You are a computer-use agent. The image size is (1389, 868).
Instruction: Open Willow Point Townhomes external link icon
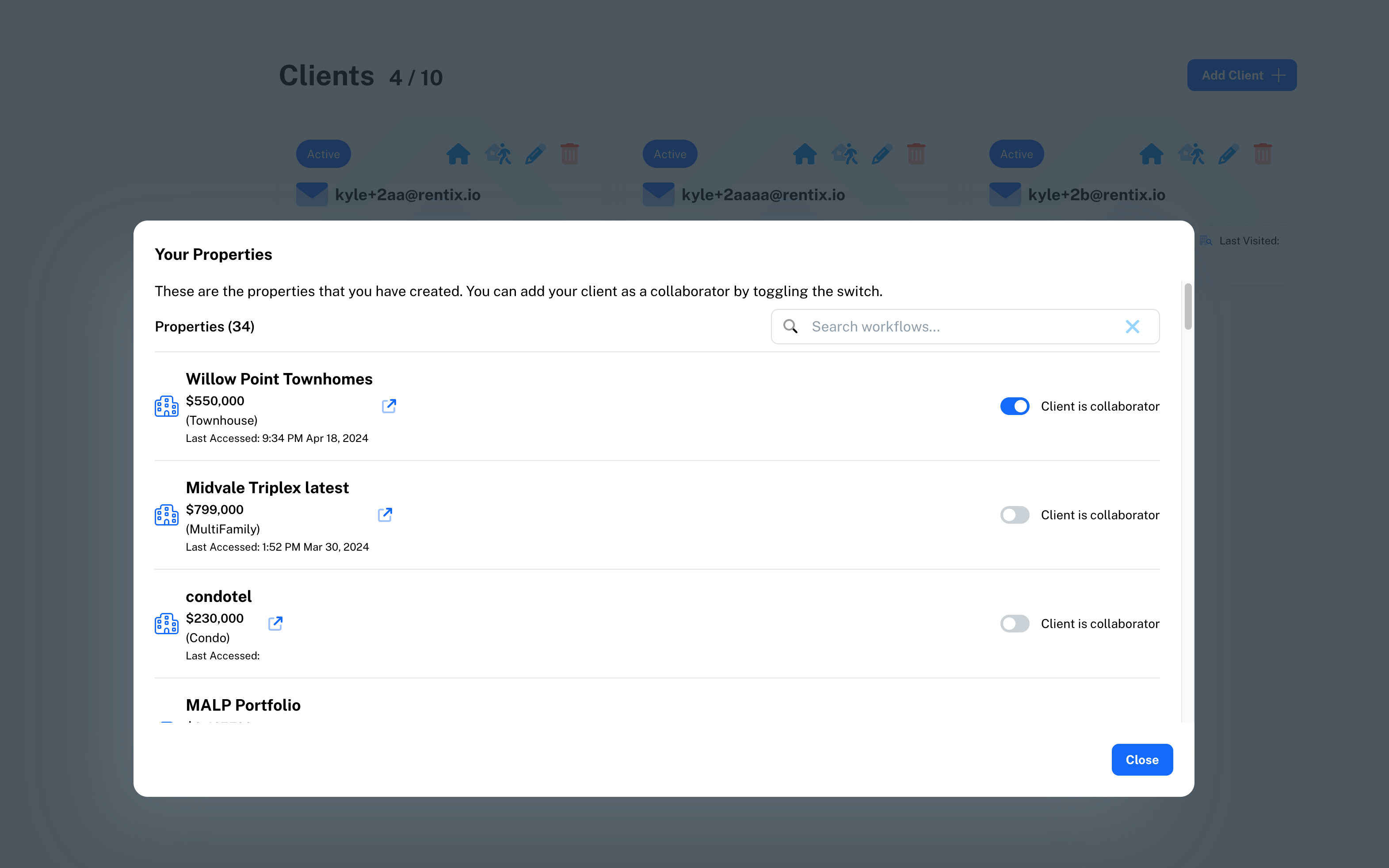coord(389,406)
